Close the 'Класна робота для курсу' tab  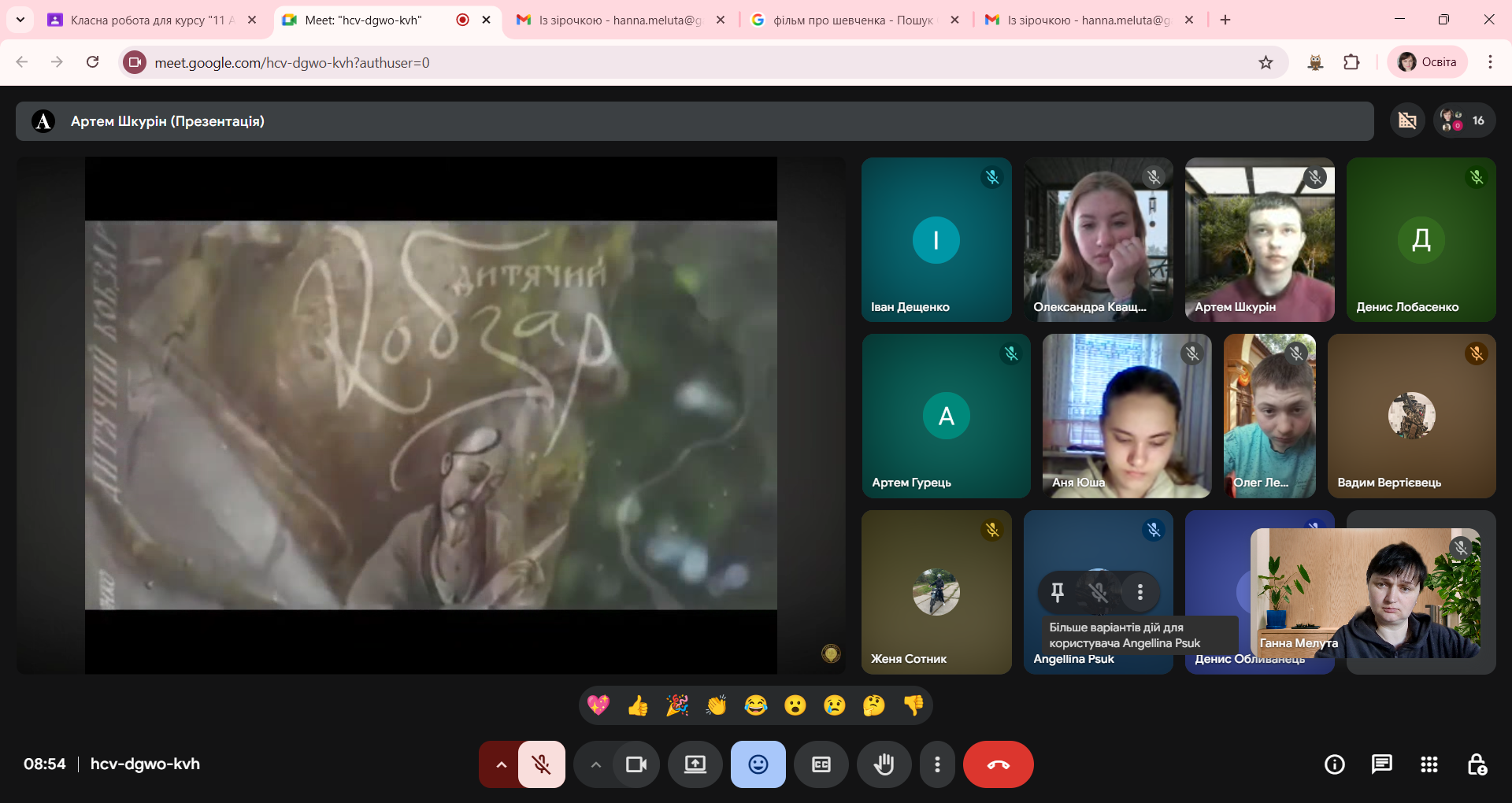click(252, 20)
